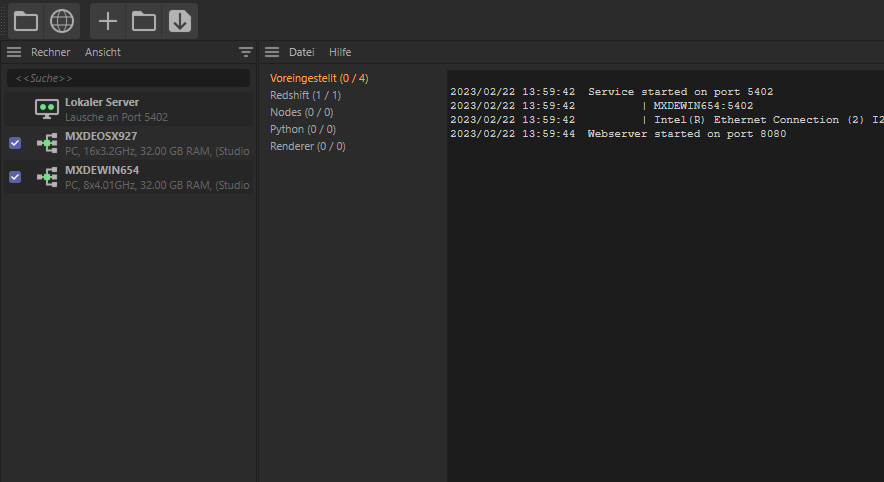Click the second folder icon in toolbar
The width and height of the screenshot is (884, 482).
(144, 21)
